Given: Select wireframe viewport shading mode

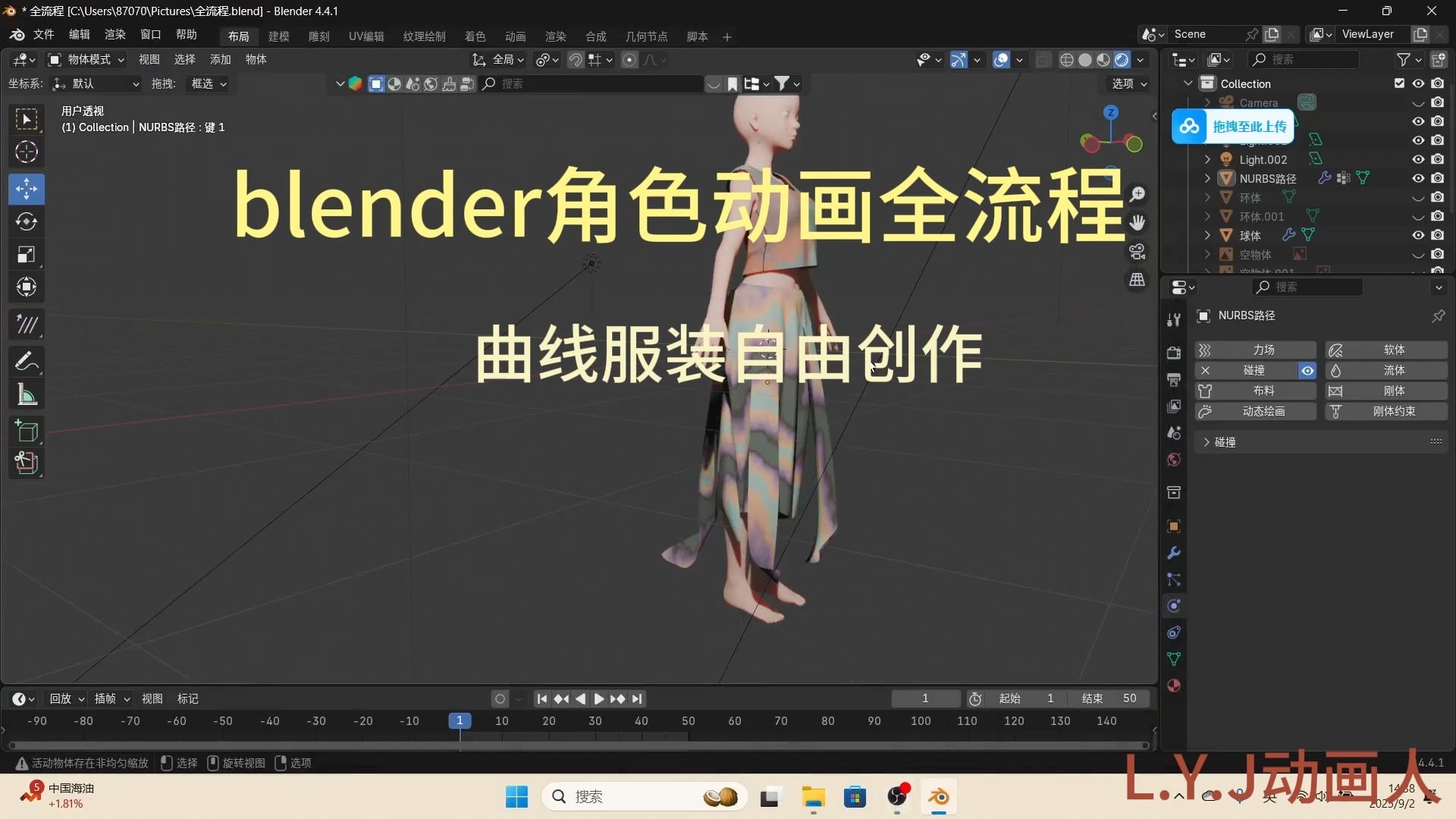Looking at the screenshot, I should pos(1066,60).
